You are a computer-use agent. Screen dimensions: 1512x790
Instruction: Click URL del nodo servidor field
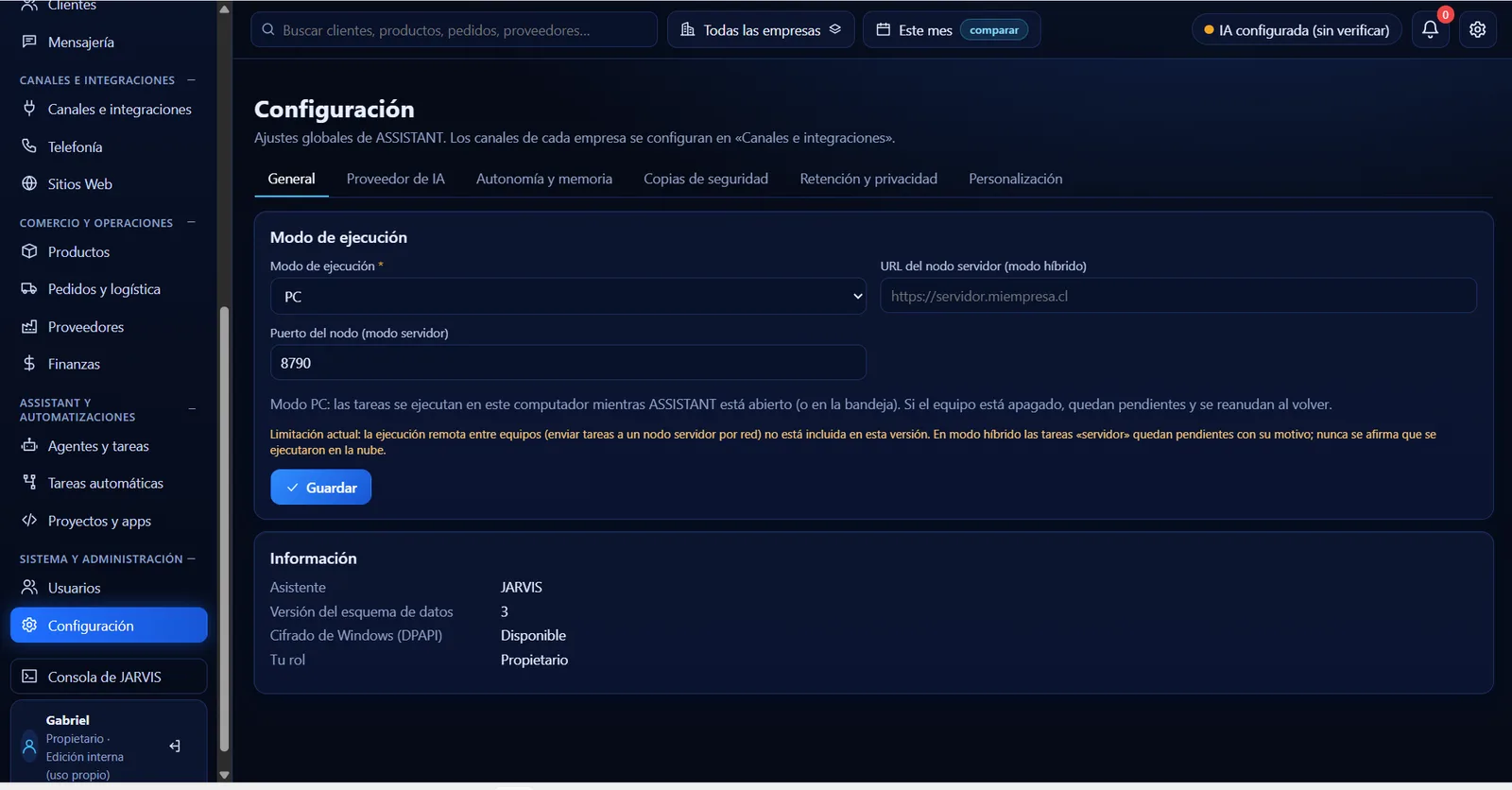coord(1178,296)
